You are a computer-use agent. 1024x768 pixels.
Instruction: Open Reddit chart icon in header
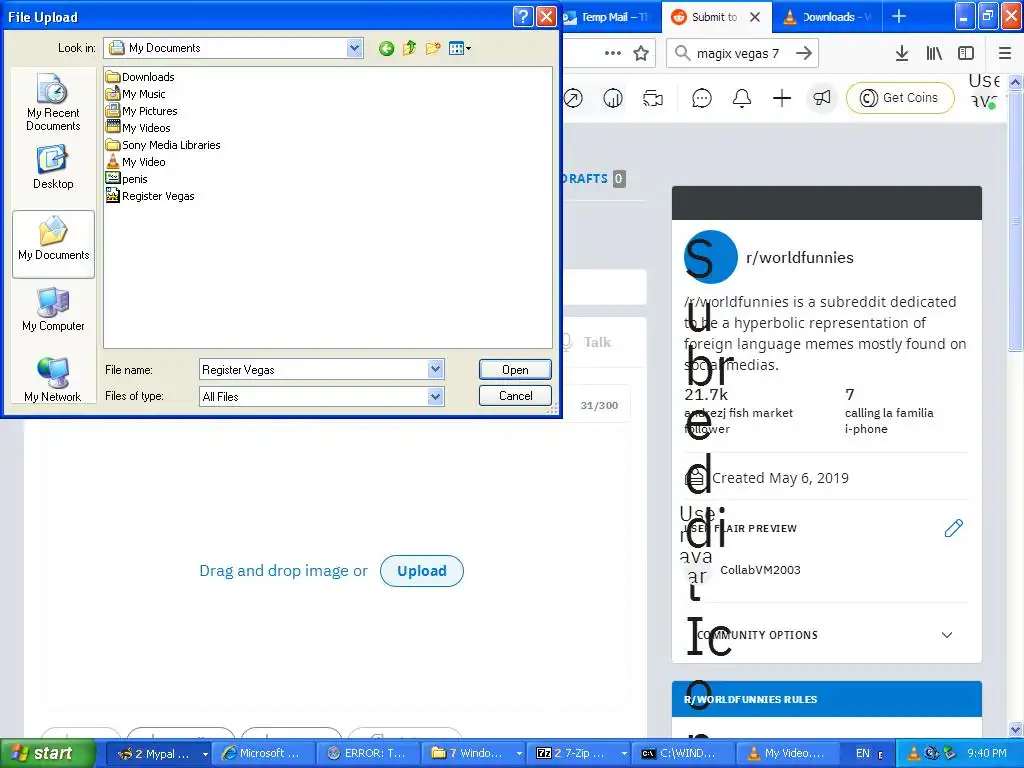click(x=613, y=98)
